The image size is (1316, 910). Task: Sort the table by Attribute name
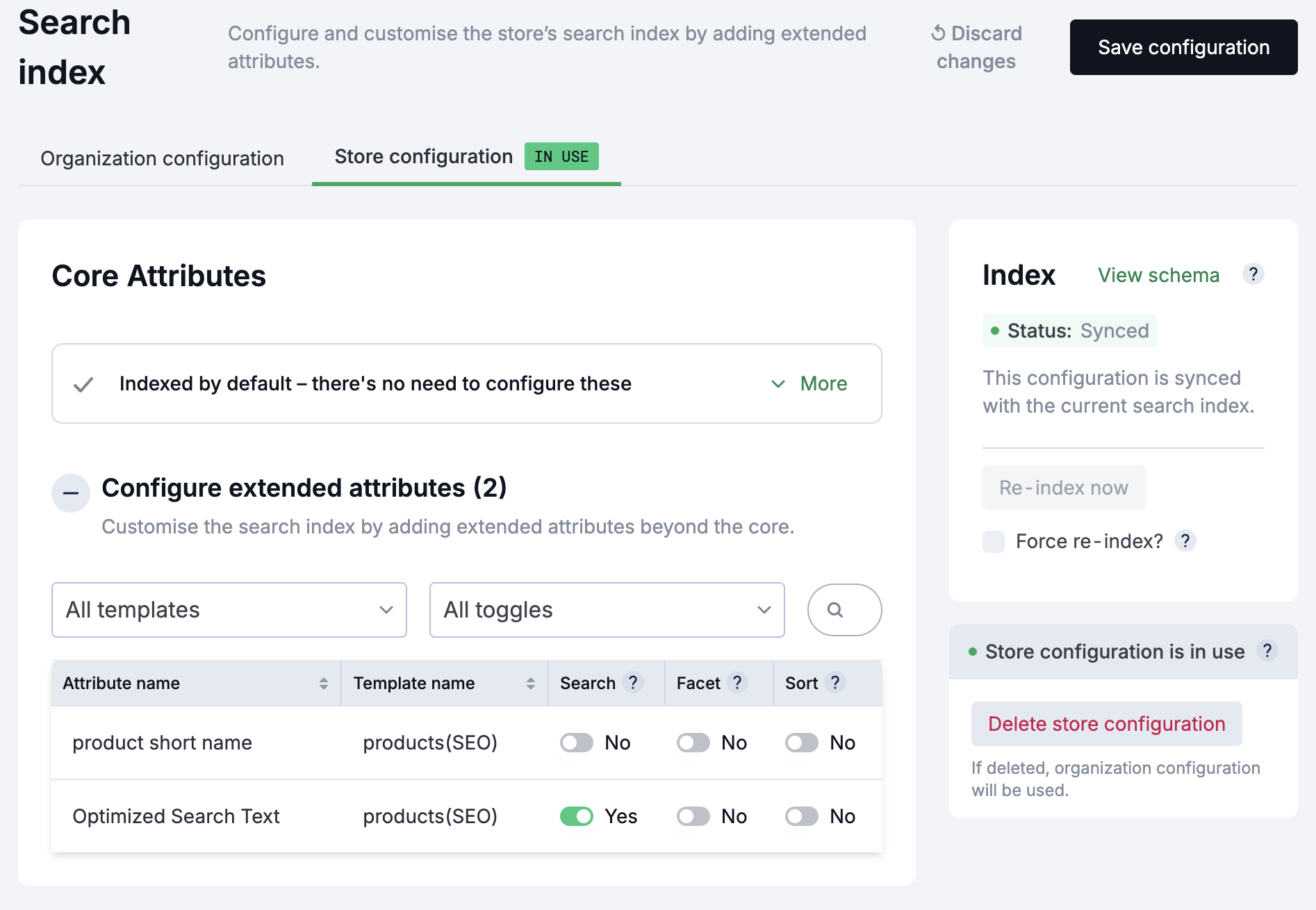(x=324, y=683)
